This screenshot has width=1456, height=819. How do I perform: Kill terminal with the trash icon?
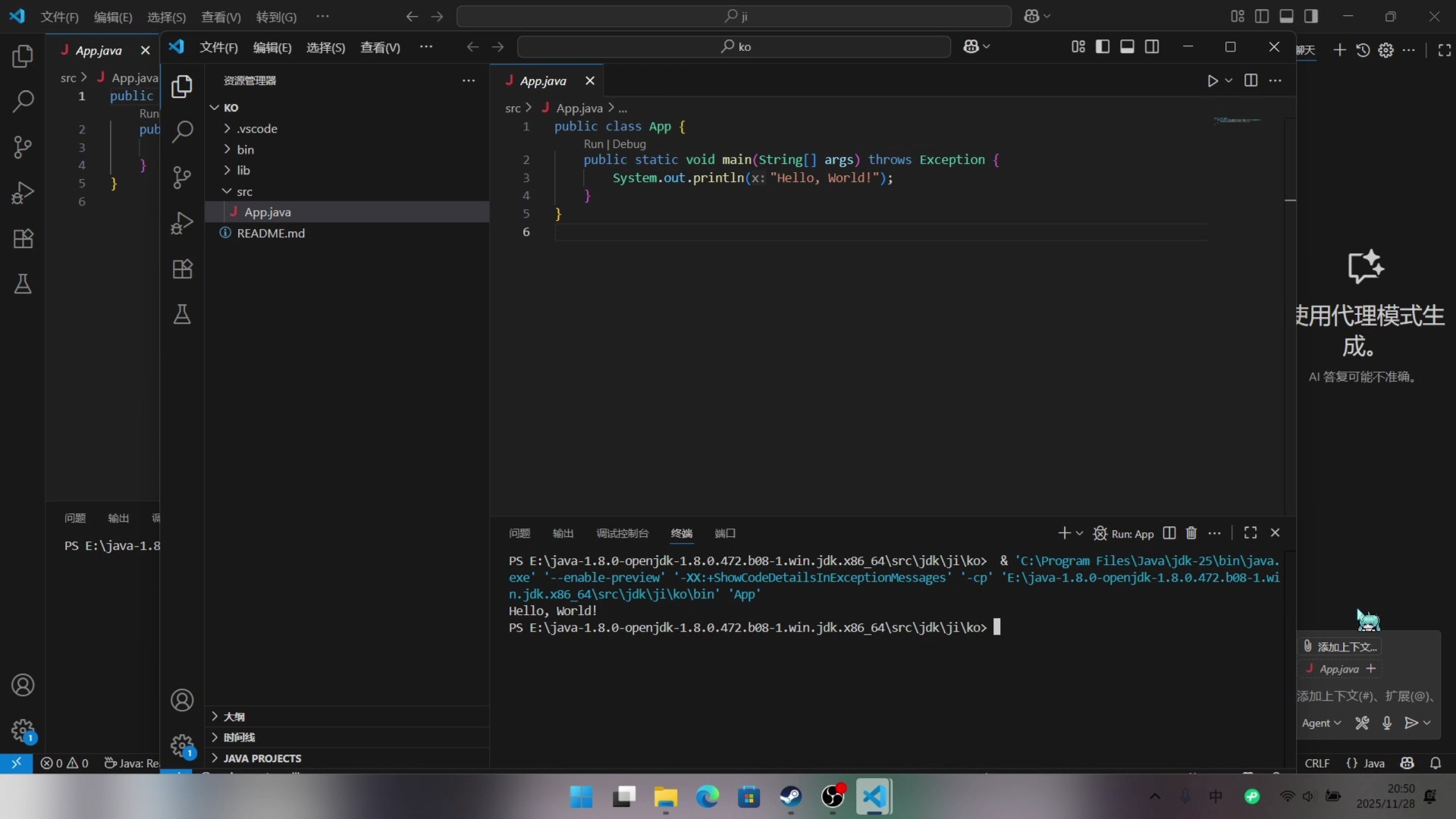pyautogui.click(x=1191, y=533)
